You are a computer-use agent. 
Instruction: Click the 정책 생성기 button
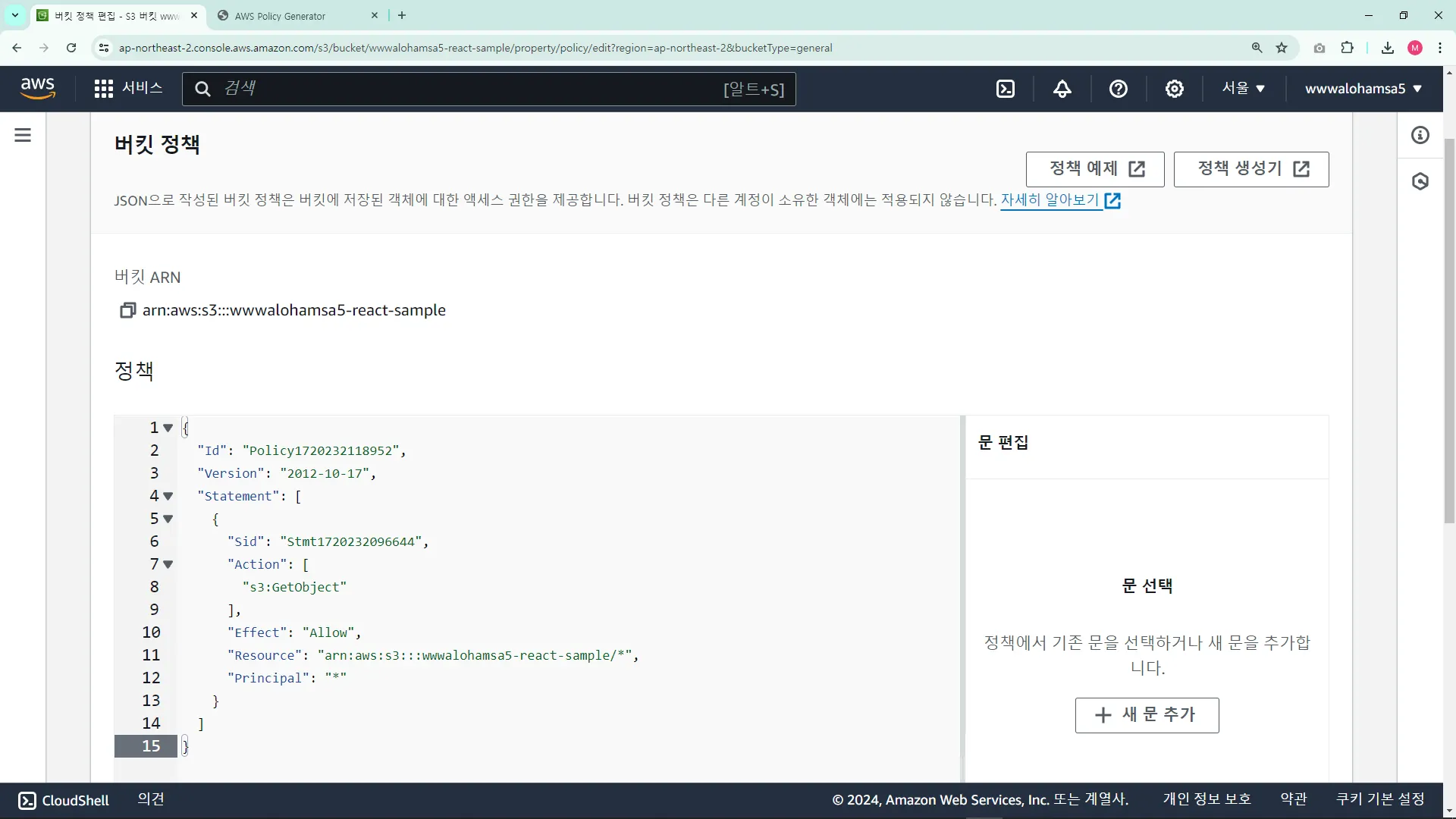coord(1250,169)
